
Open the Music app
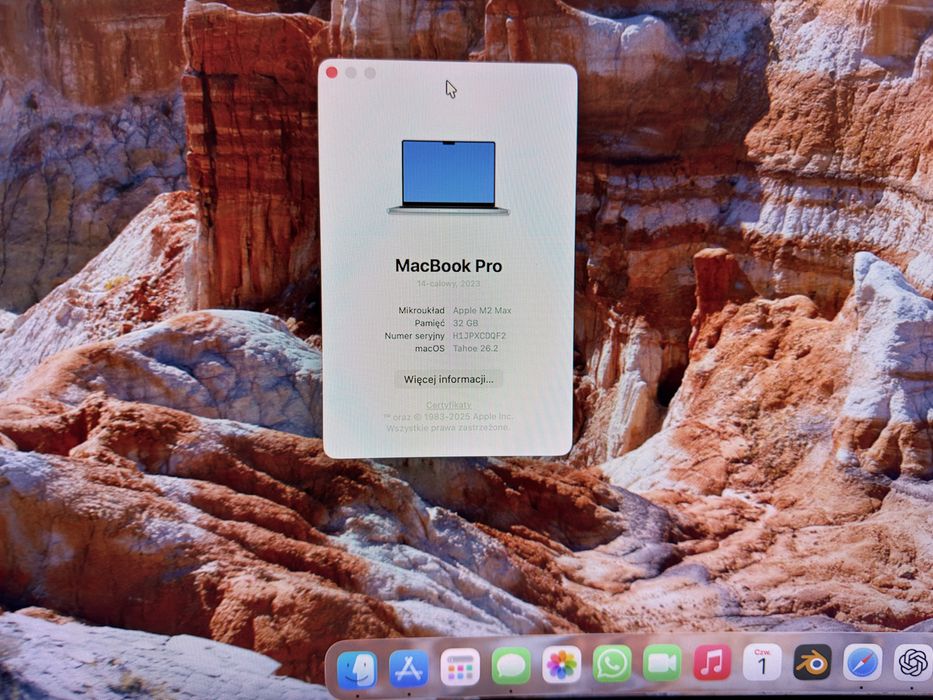[x=712, y=662]
